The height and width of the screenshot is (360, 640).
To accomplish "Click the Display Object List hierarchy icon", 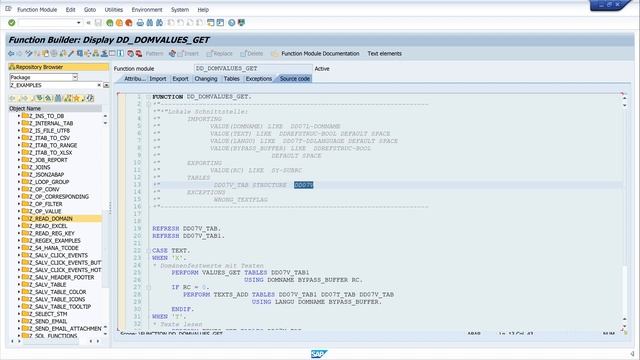I will click(x=96, y=53).
